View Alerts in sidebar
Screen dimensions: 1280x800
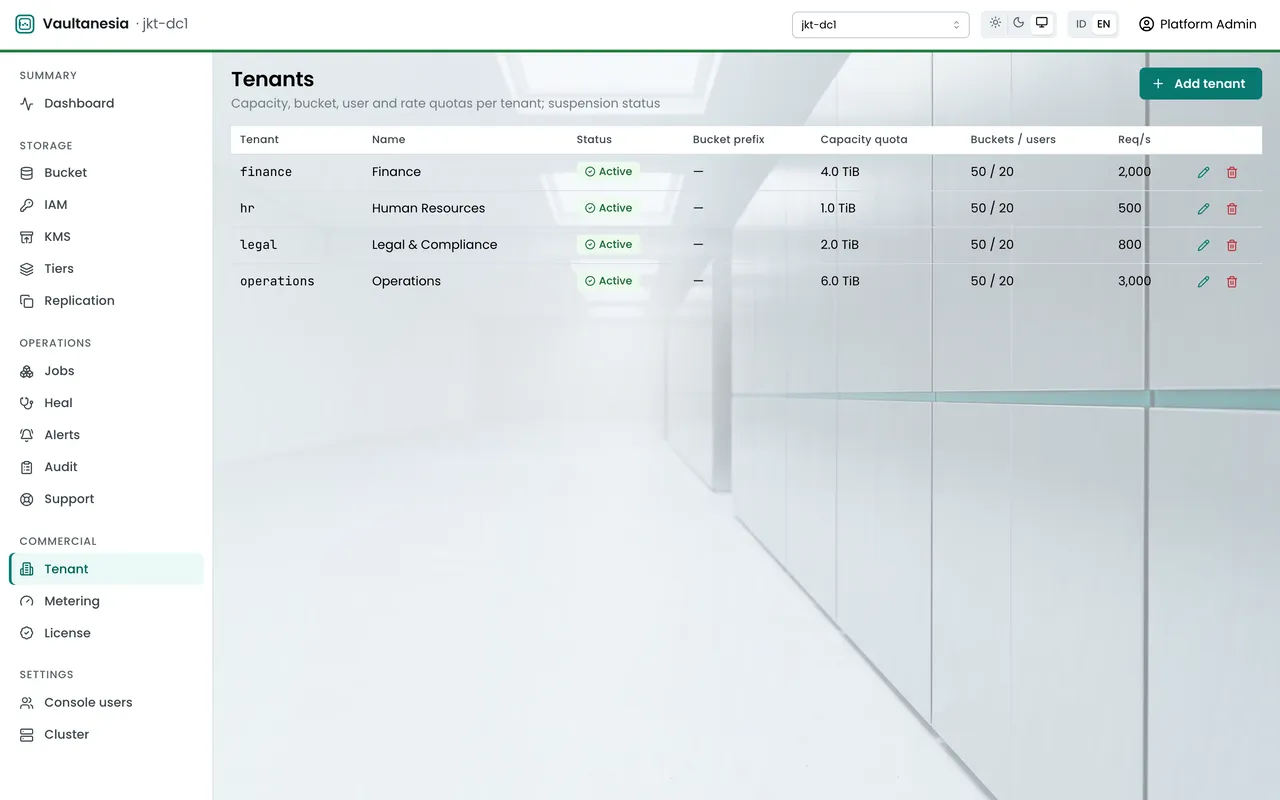coord(106,435)
